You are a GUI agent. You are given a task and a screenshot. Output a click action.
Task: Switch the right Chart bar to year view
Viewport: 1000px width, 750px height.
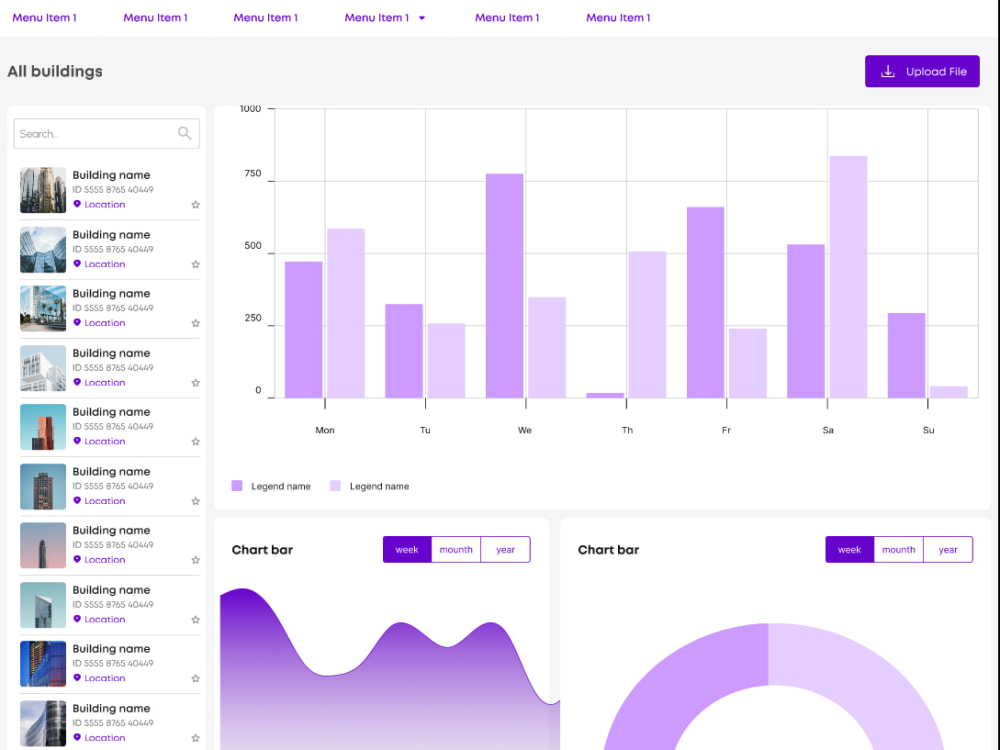[x=947, y=549]
